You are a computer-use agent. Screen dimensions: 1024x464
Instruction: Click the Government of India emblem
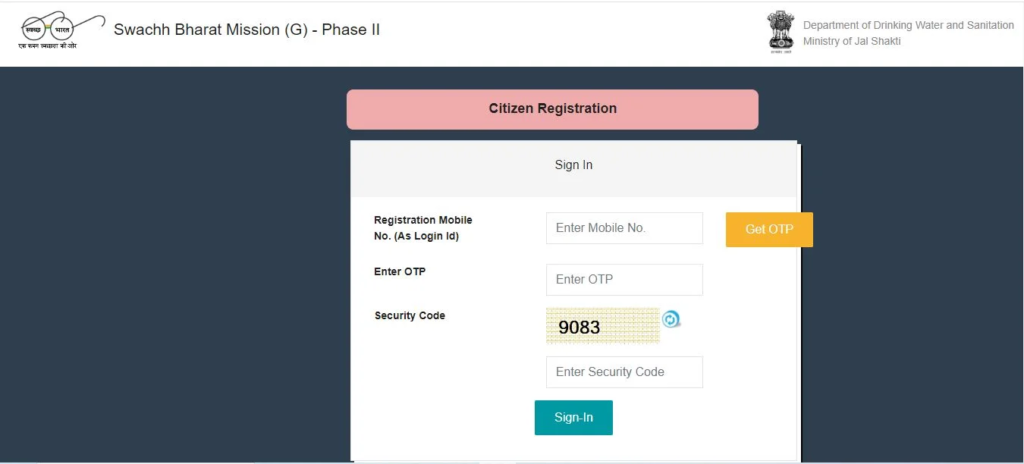pos(780,29)
